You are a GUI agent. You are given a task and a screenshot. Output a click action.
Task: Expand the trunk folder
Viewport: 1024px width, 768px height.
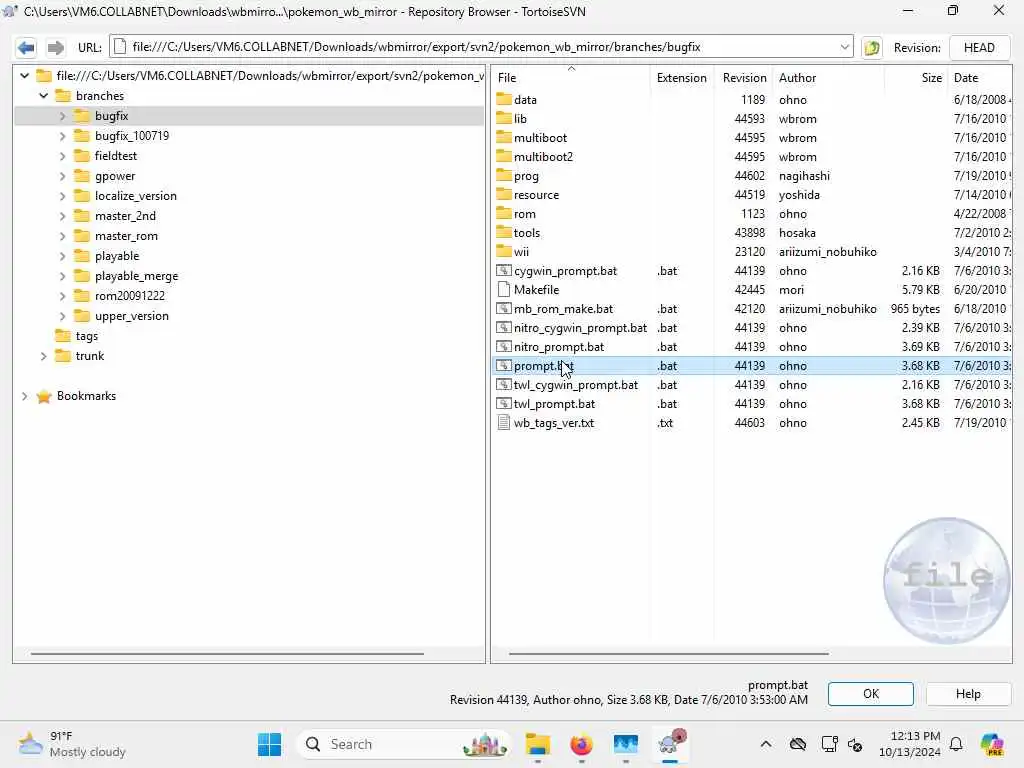click(44, 356)
